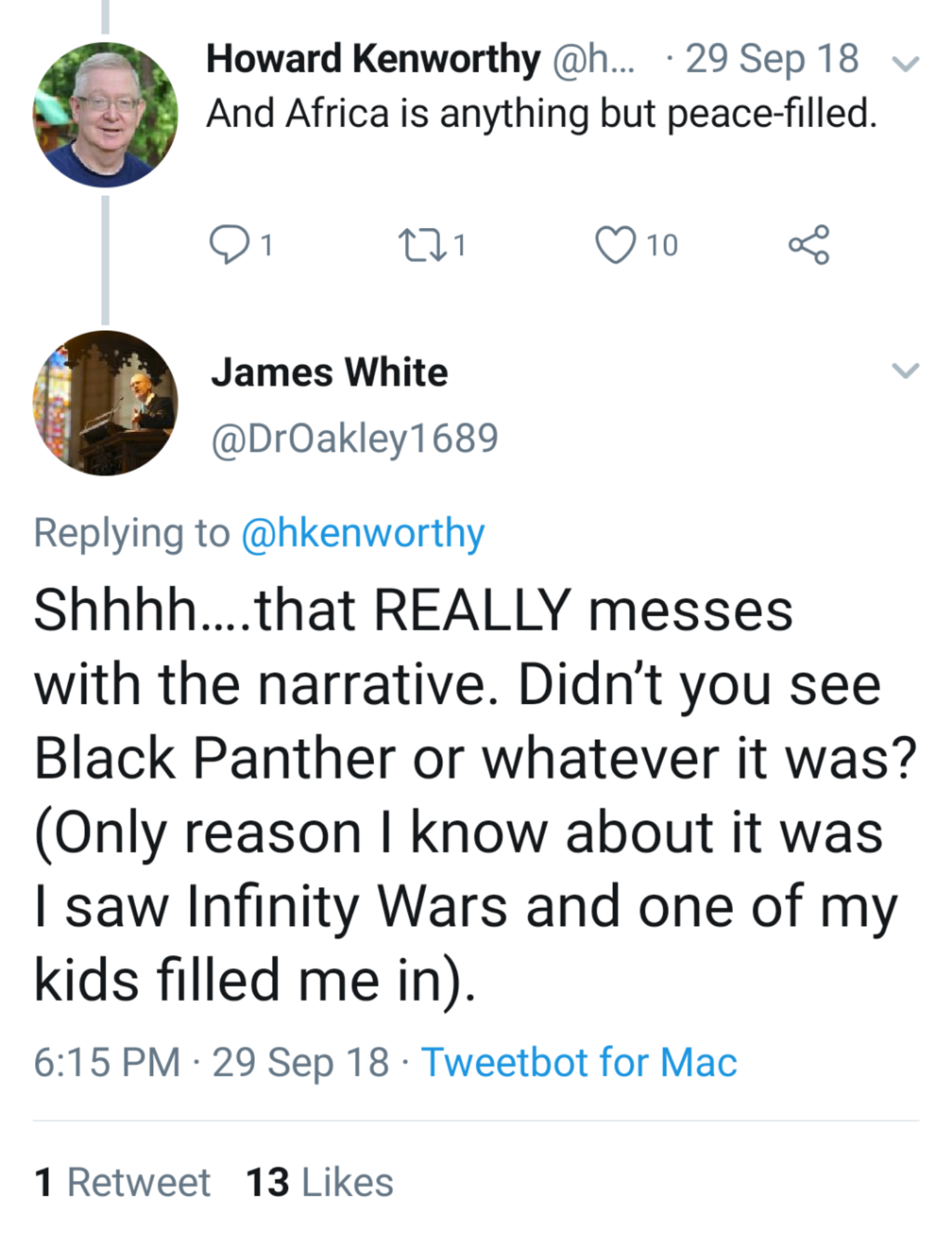Open Howard Kenworthy's profile picture
The height and width of the screenshot is (1234, 952).
point(105,114)
